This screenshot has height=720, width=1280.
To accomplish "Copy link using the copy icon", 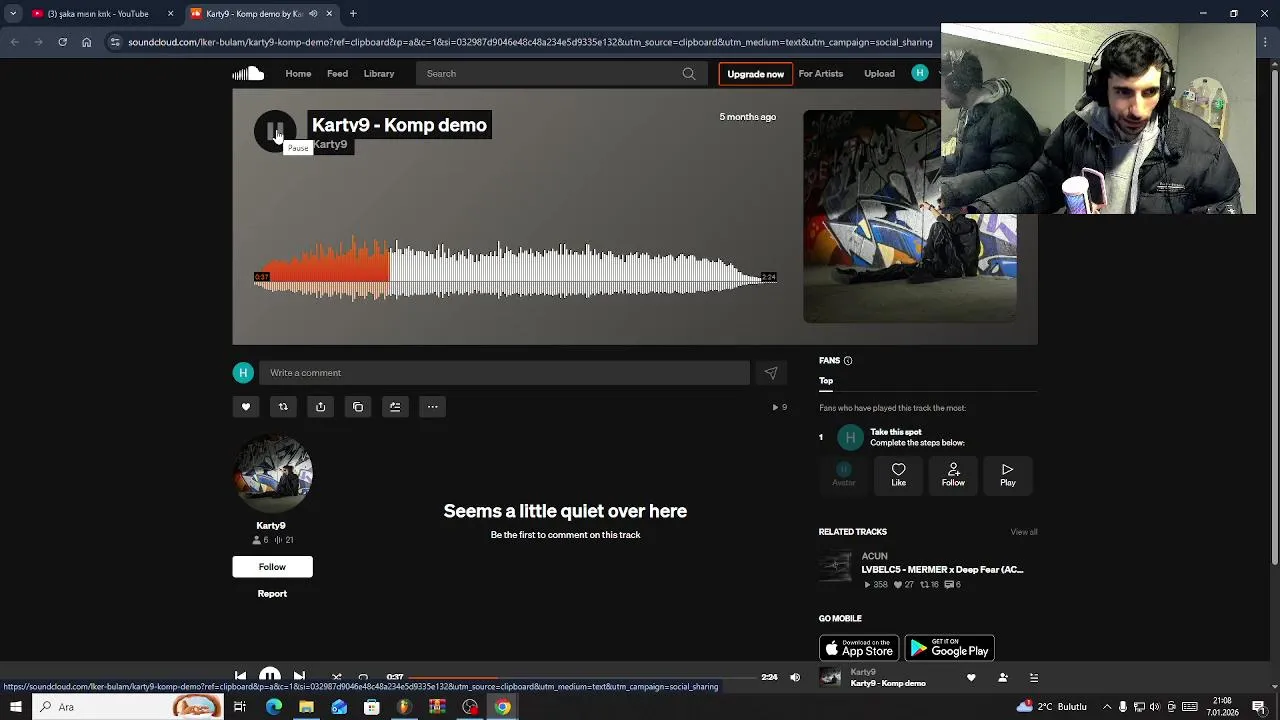I will pos(358,407).
